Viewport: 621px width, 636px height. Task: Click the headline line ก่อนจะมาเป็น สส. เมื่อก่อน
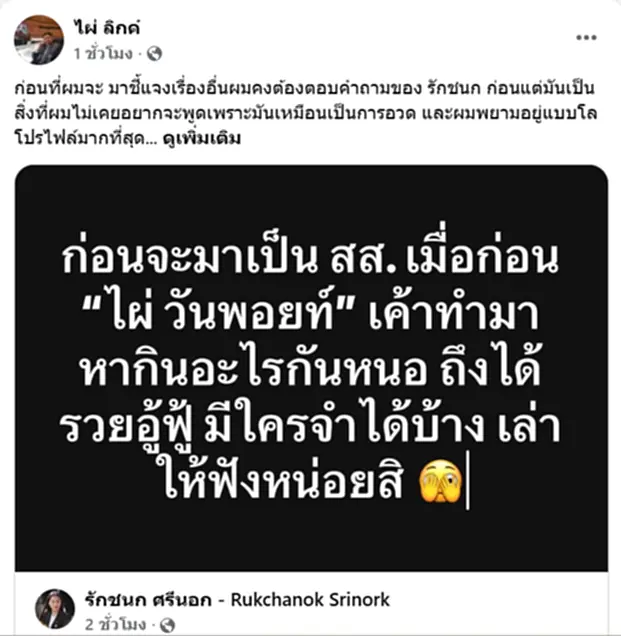(310, 256)
